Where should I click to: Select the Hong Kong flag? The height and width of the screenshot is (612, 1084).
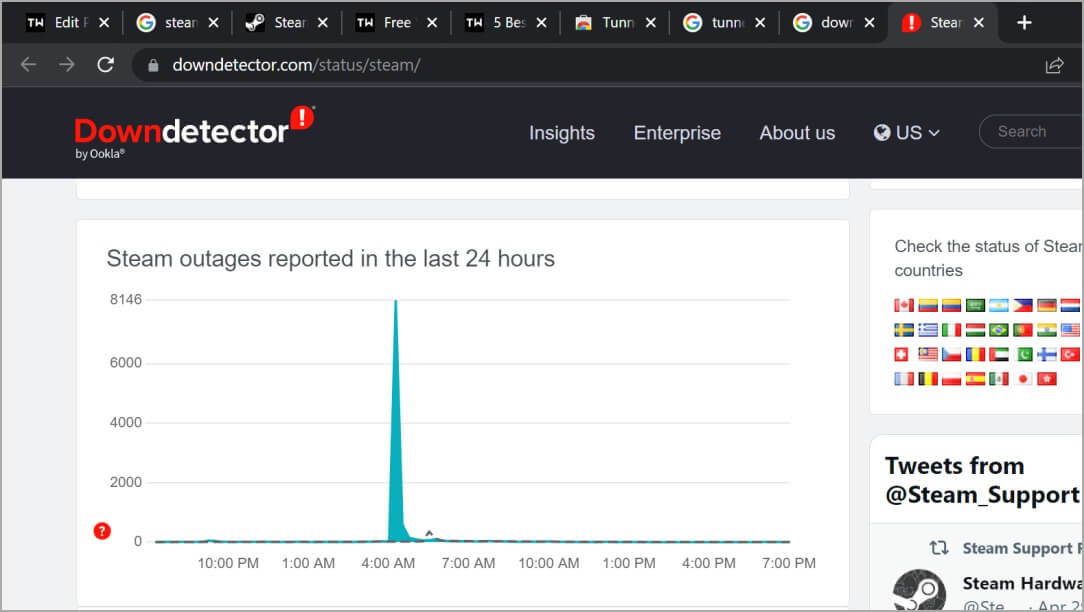[x=1047, y=379]
